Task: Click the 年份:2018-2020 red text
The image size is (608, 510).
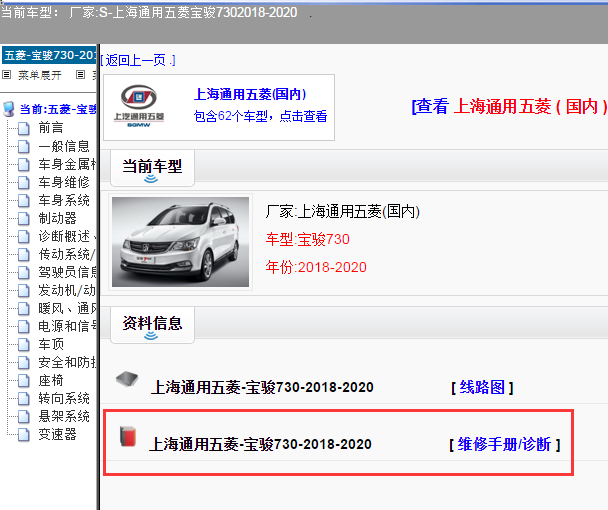Action: point(316,267)
